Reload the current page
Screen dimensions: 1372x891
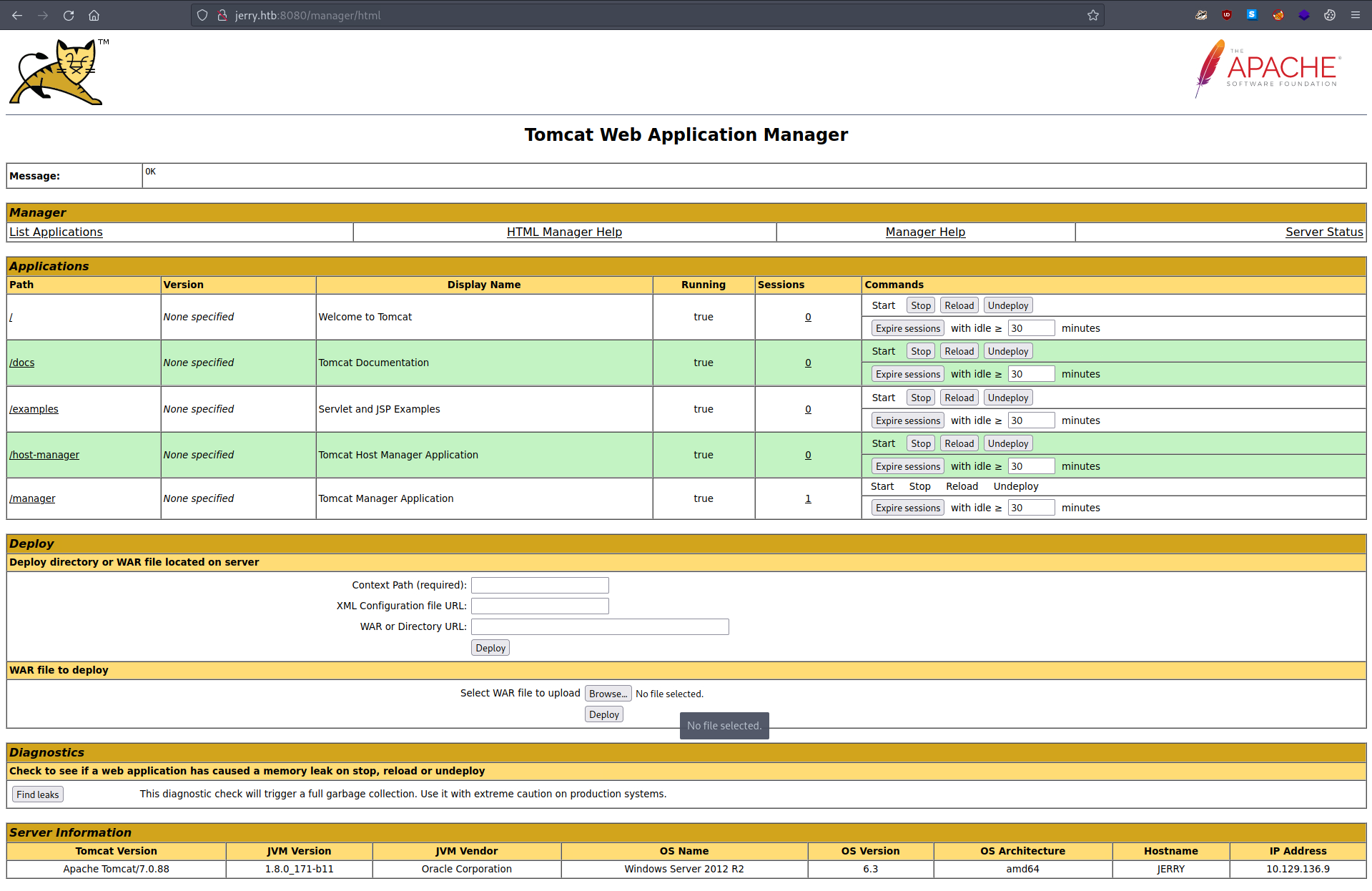[69, 15]
